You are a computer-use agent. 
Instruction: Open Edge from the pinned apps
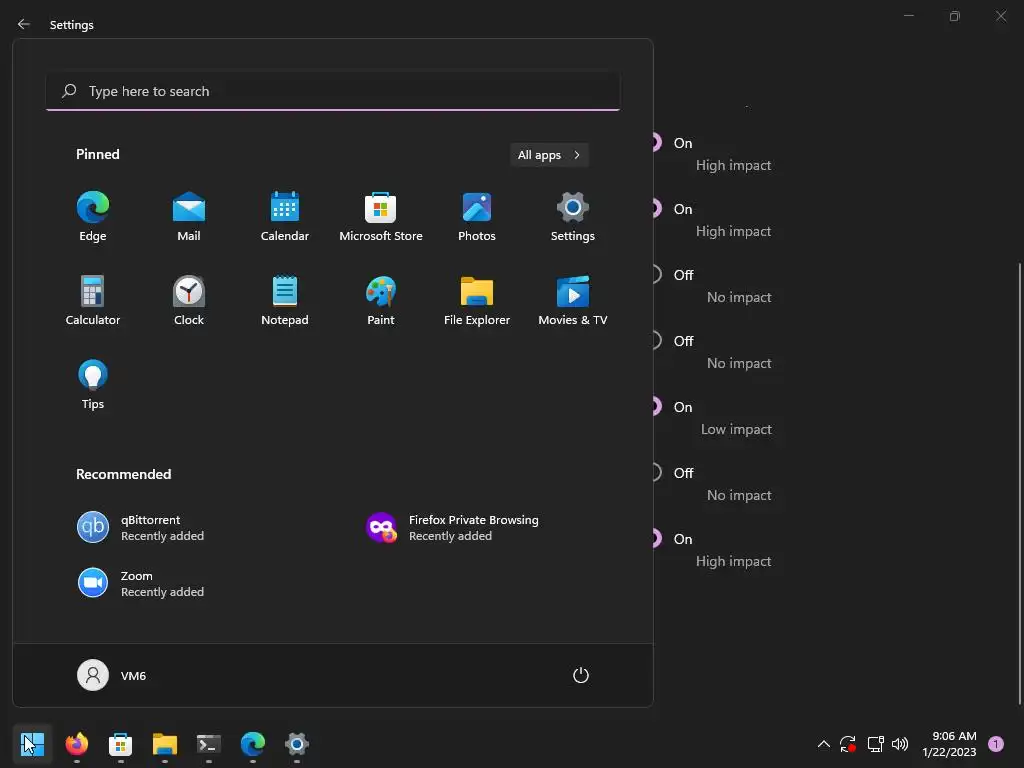pyautogui.click(x=93, y=217)
